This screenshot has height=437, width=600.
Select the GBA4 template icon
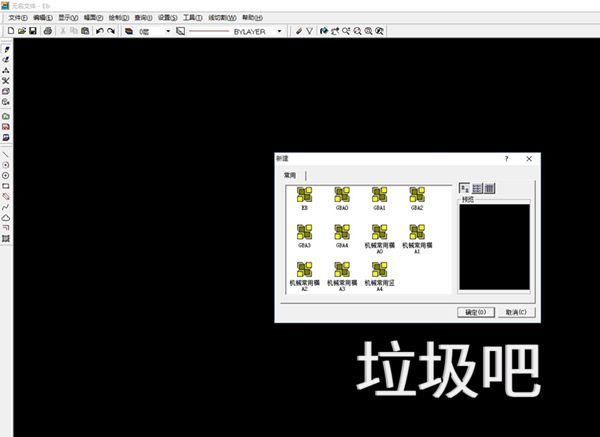(x=342, y=232)
